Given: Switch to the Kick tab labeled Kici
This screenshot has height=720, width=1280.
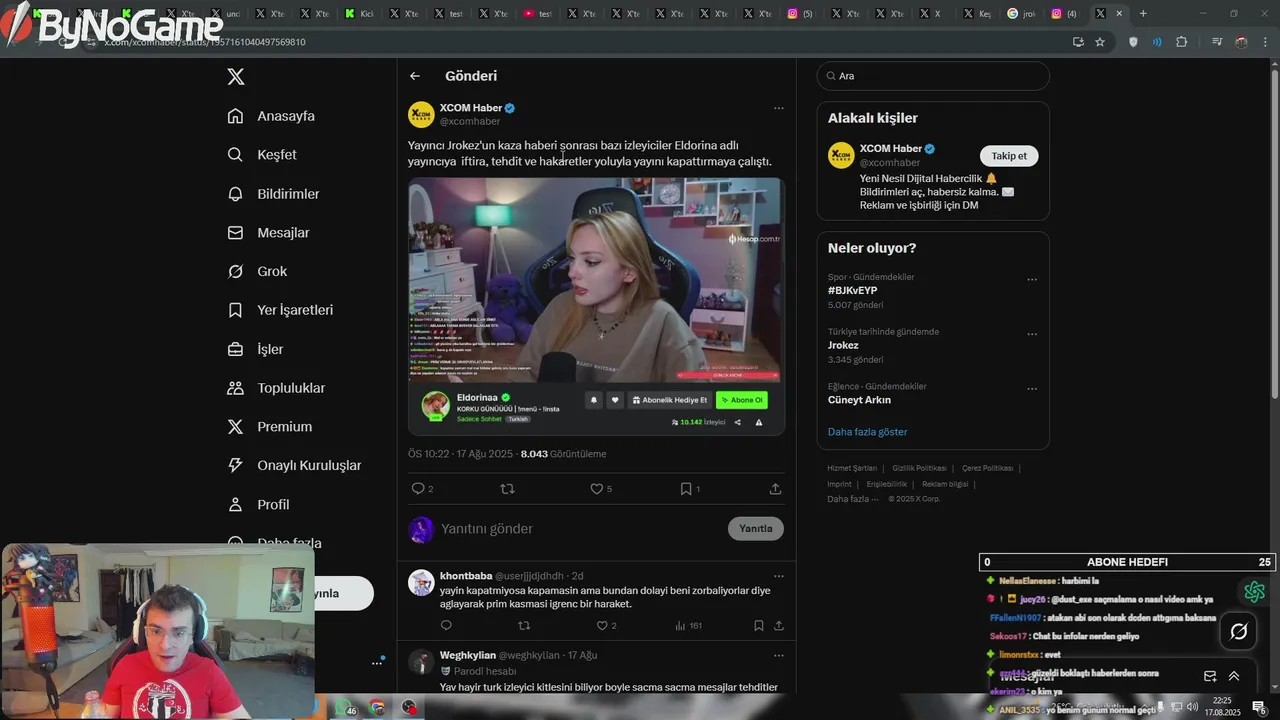Looking at the screenshot, I should [359, 14].
